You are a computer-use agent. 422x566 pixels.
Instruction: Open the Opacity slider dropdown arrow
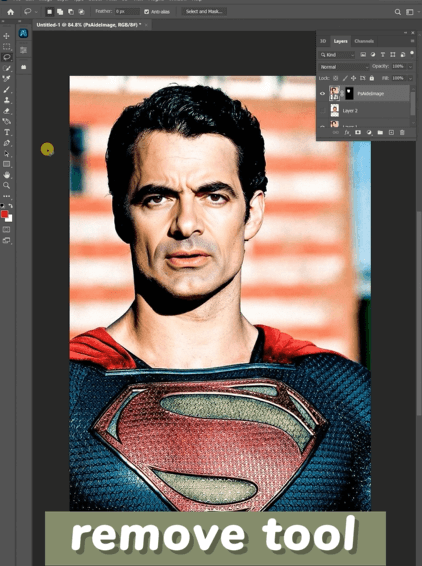[x=410, y=67]
